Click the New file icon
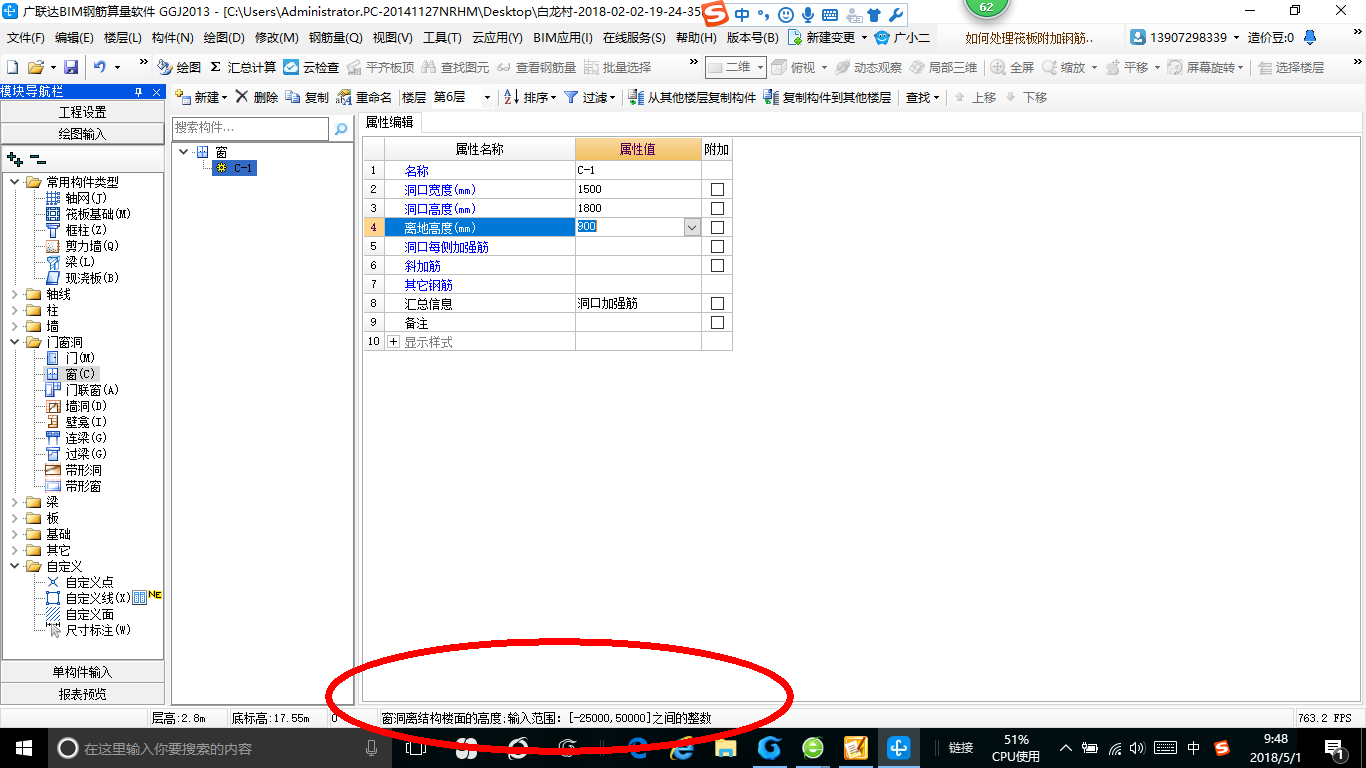 tap(12, 67)
